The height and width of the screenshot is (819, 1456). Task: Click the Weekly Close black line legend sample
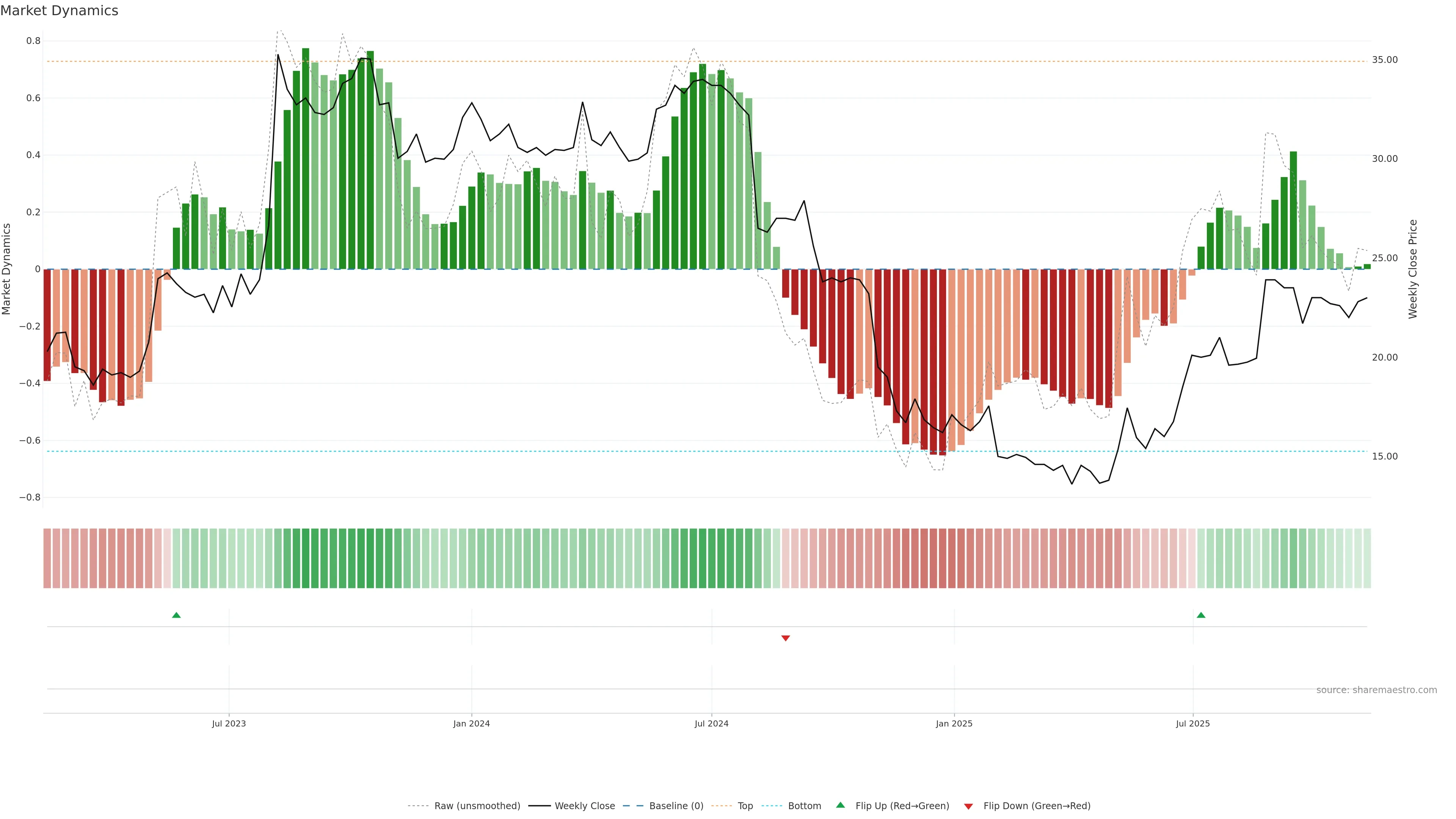pyautogui.click(x=539, y=806)
